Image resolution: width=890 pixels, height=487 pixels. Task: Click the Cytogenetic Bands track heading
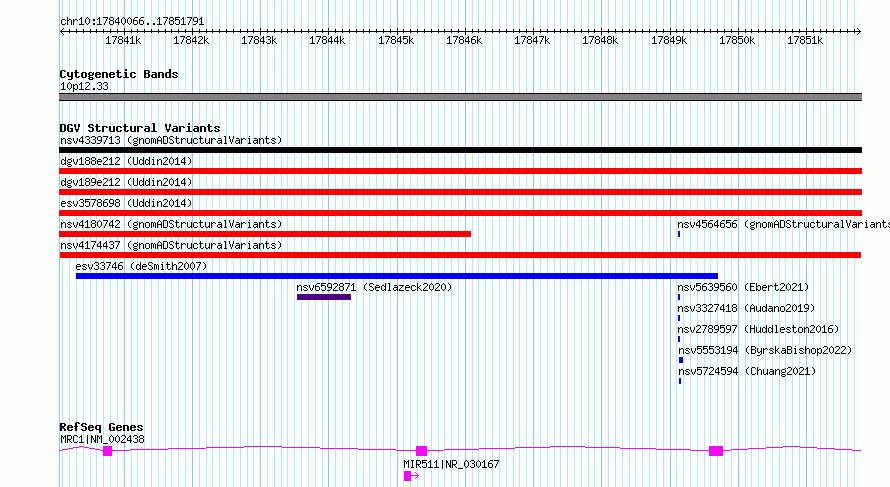tap(119, 74)
